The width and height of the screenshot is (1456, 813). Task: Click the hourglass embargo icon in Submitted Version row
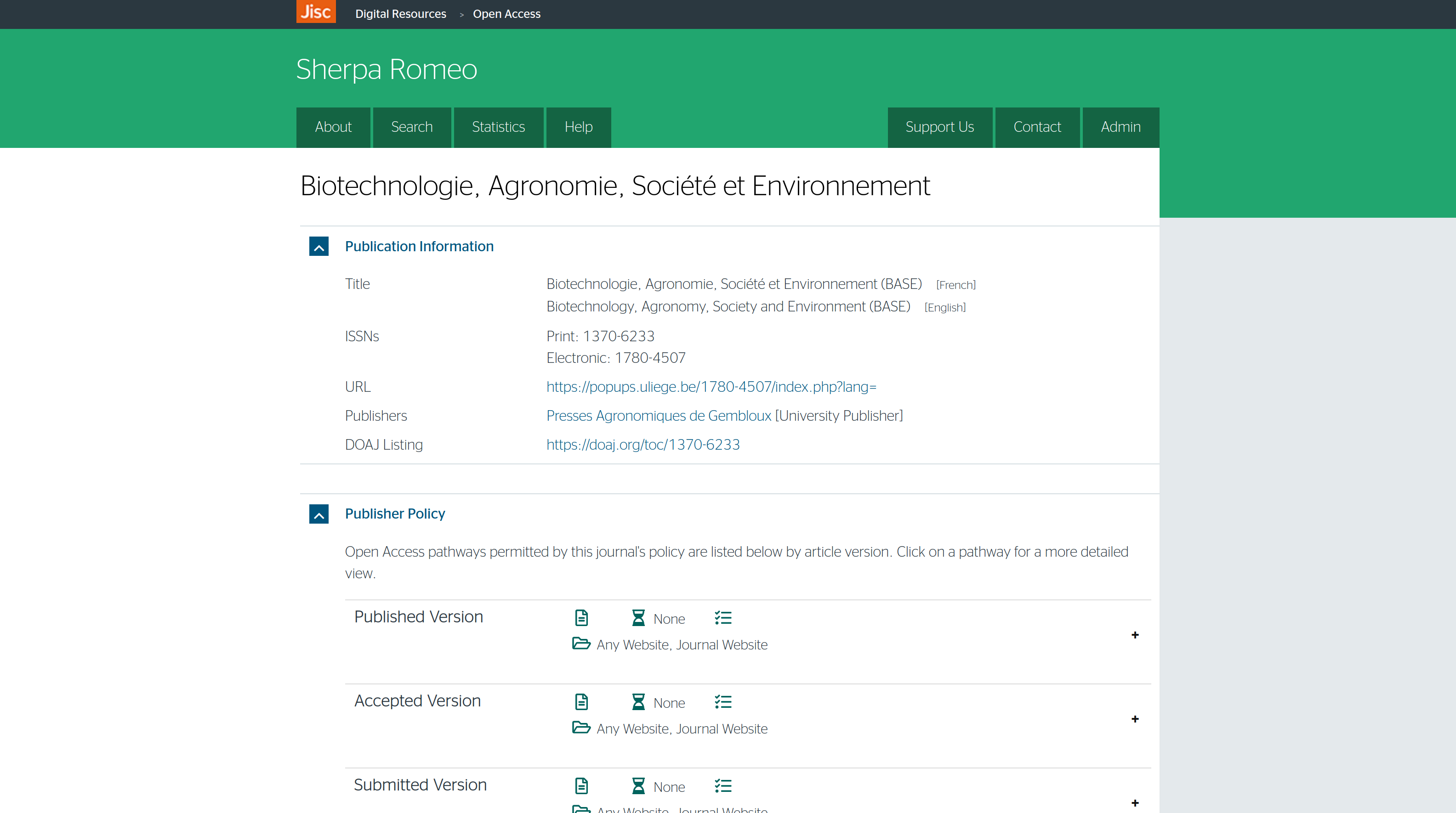point(638,786)
